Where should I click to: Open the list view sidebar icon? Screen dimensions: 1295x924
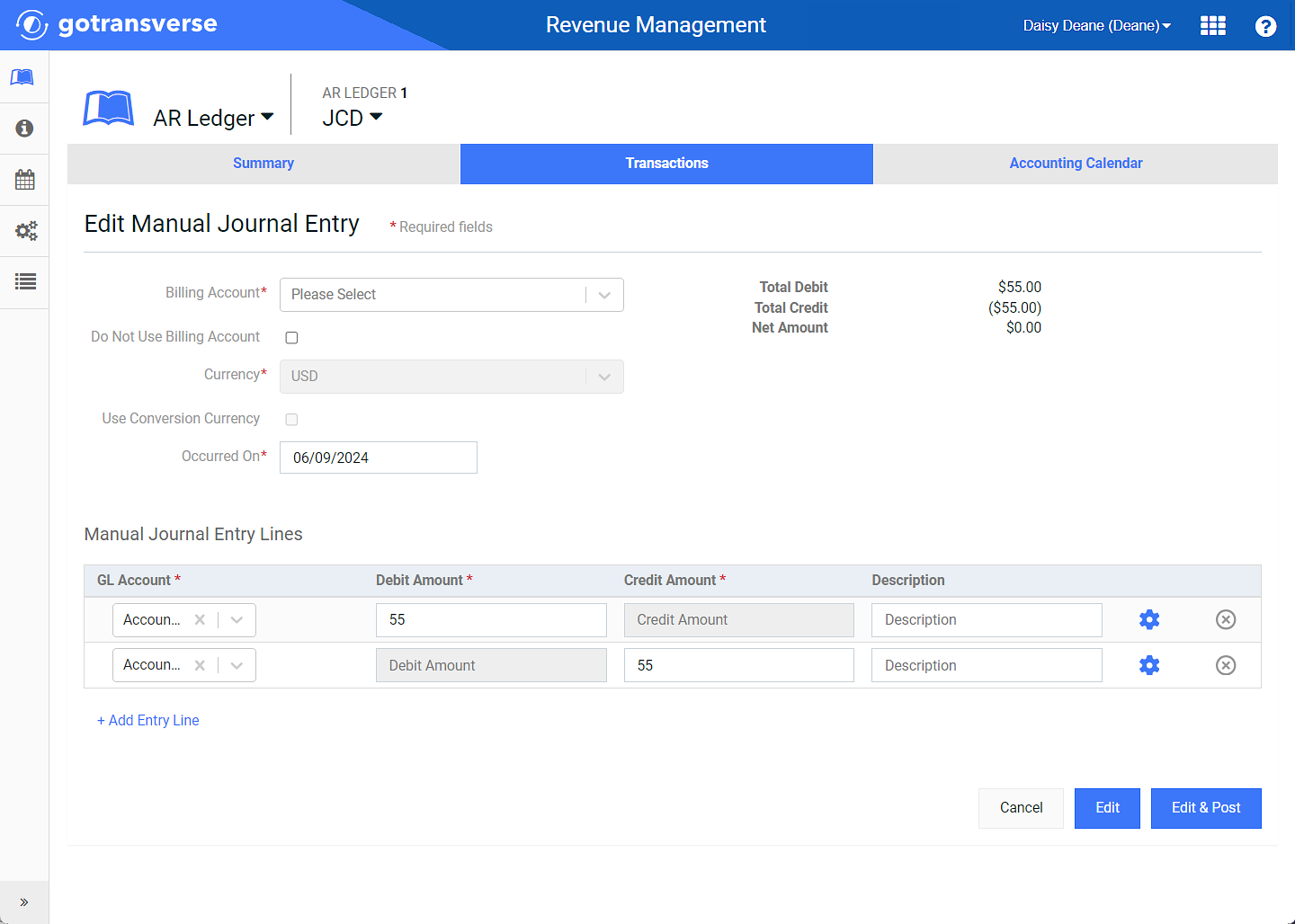(x=25, y=281)
